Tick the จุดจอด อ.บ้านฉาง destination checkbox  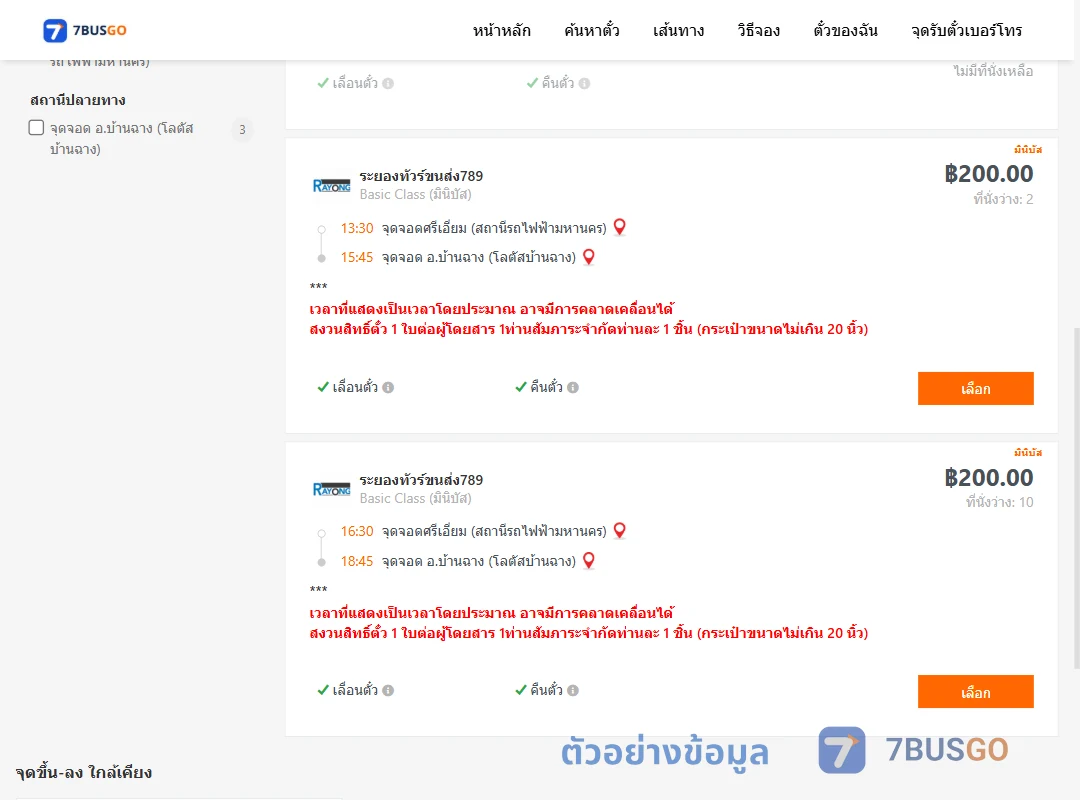[x=37, y=127]
